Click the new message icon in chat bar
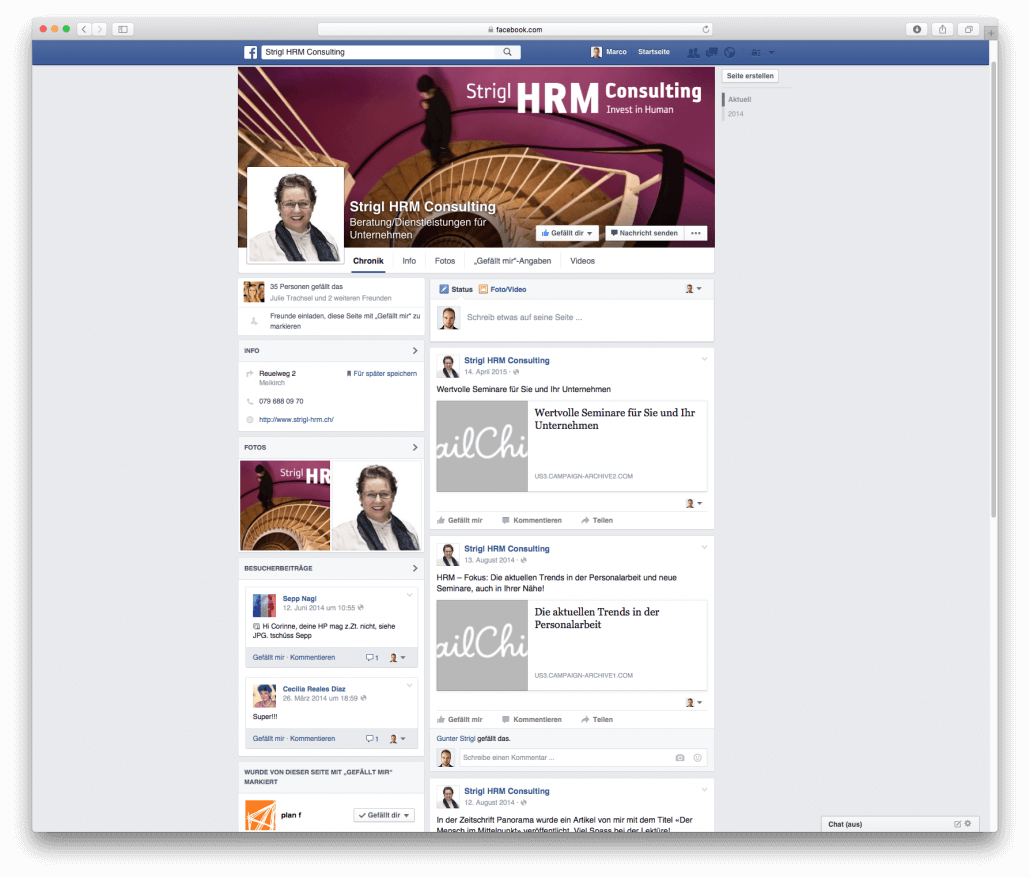Image resolution: width=1030 pixels, height=878 pixels. [957, 823]
